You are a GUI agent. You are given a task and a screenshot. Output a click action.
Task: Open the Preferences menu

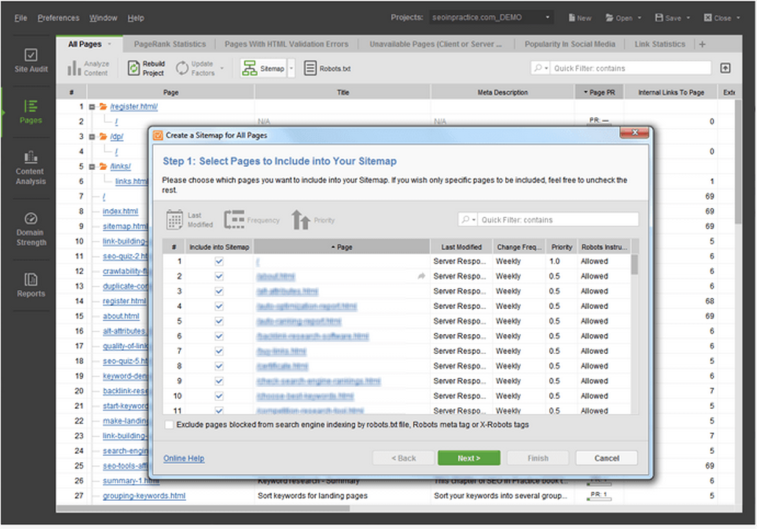pos(58,18)
